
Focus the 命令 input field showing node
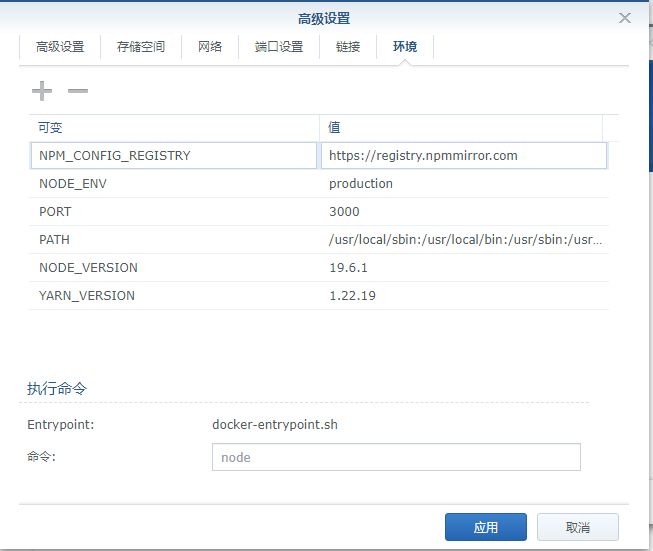click(396, 457)
